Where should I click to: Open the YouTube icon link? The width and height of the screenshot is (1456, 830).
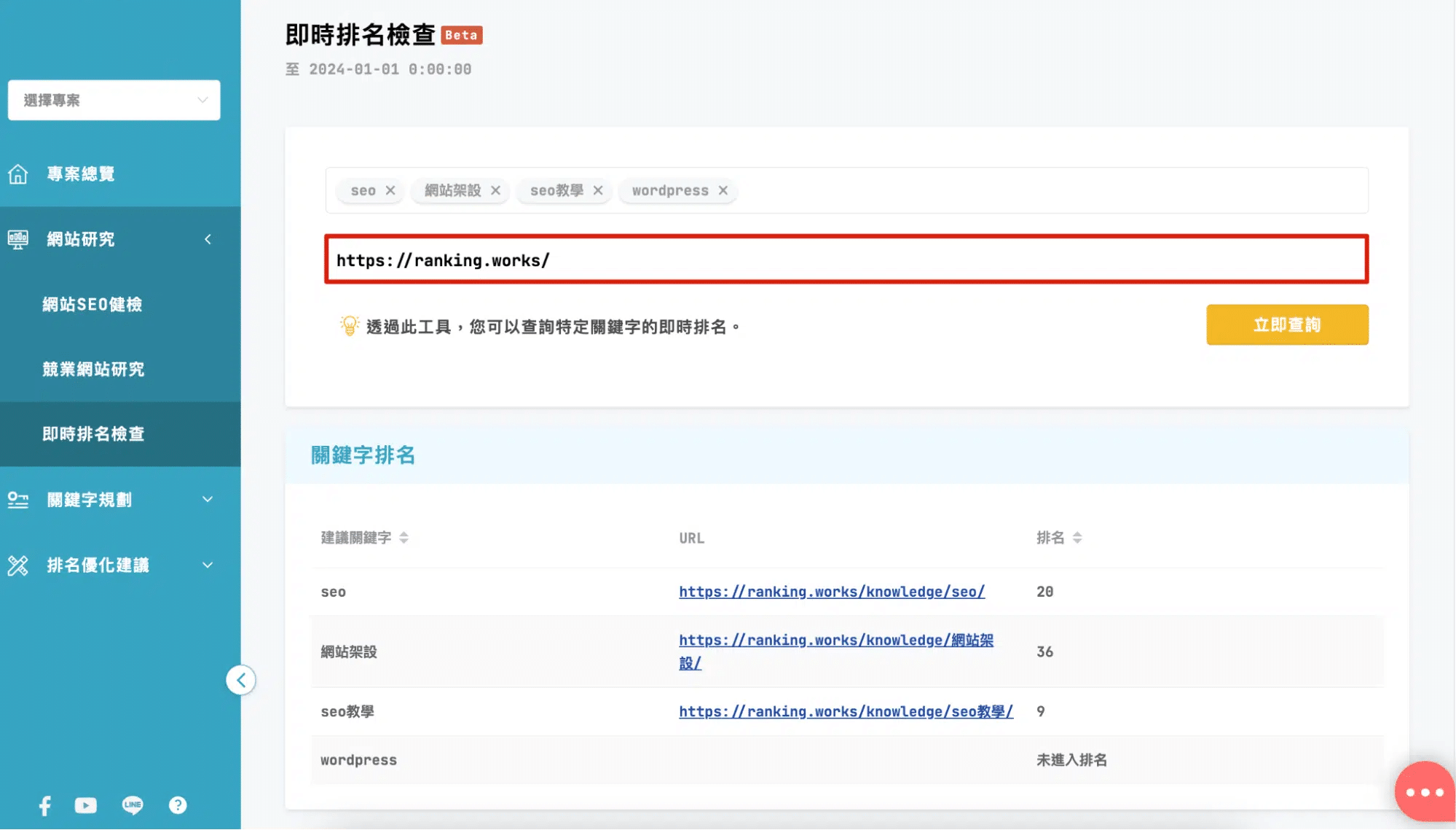86,805
